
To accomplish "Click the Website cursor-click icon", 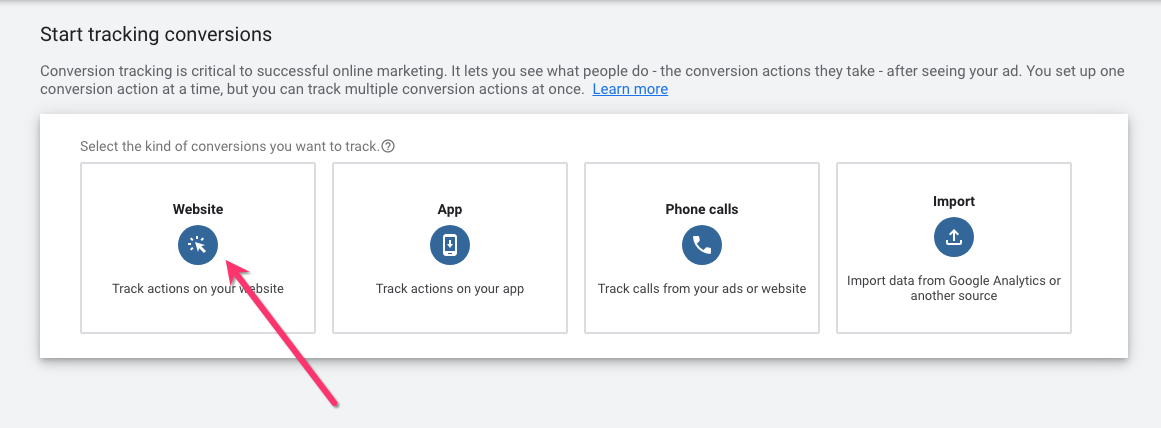I will [x=198, y=245].
